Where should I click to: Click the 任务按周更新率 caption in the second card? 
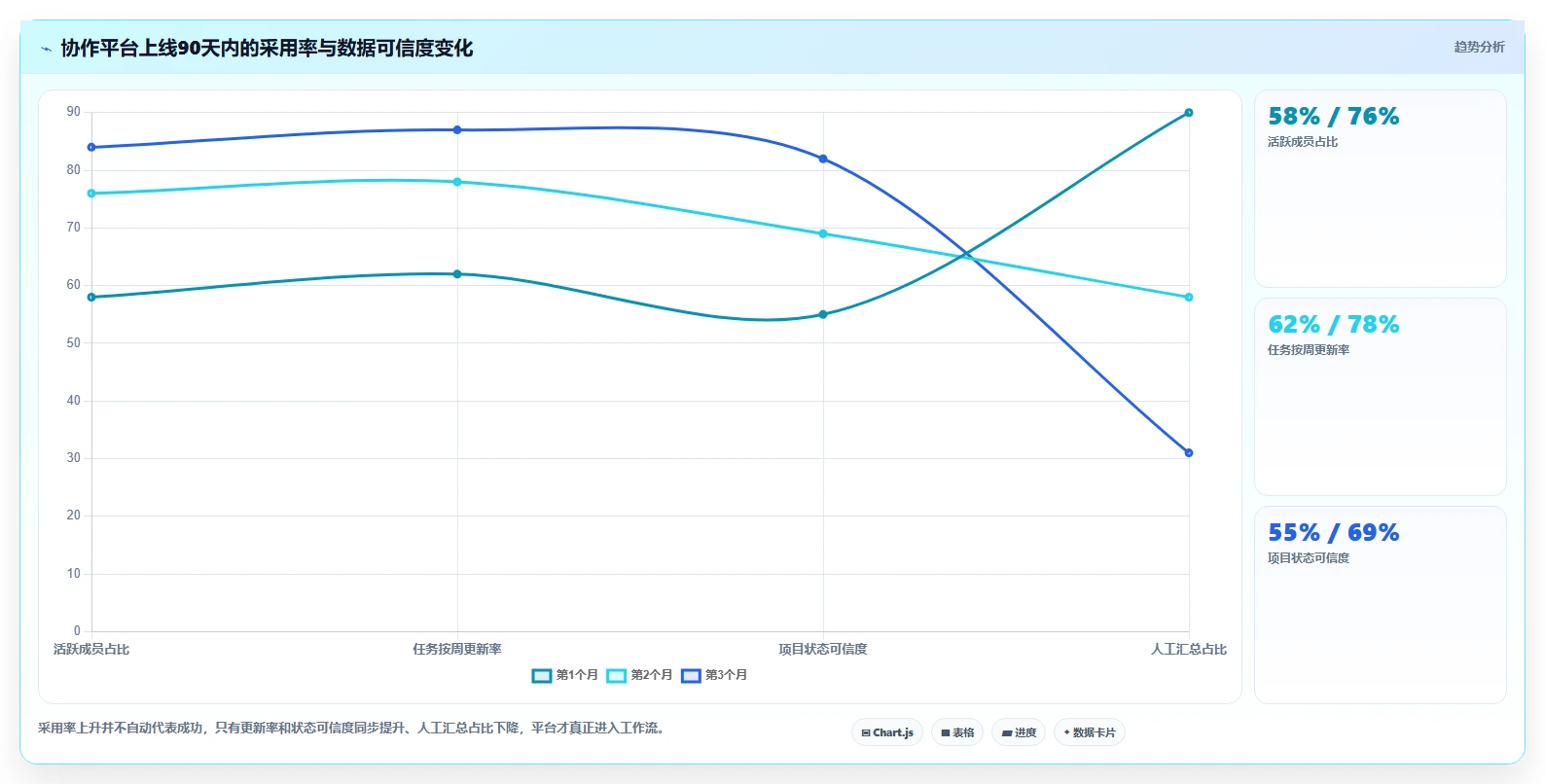pos(1309,350)
